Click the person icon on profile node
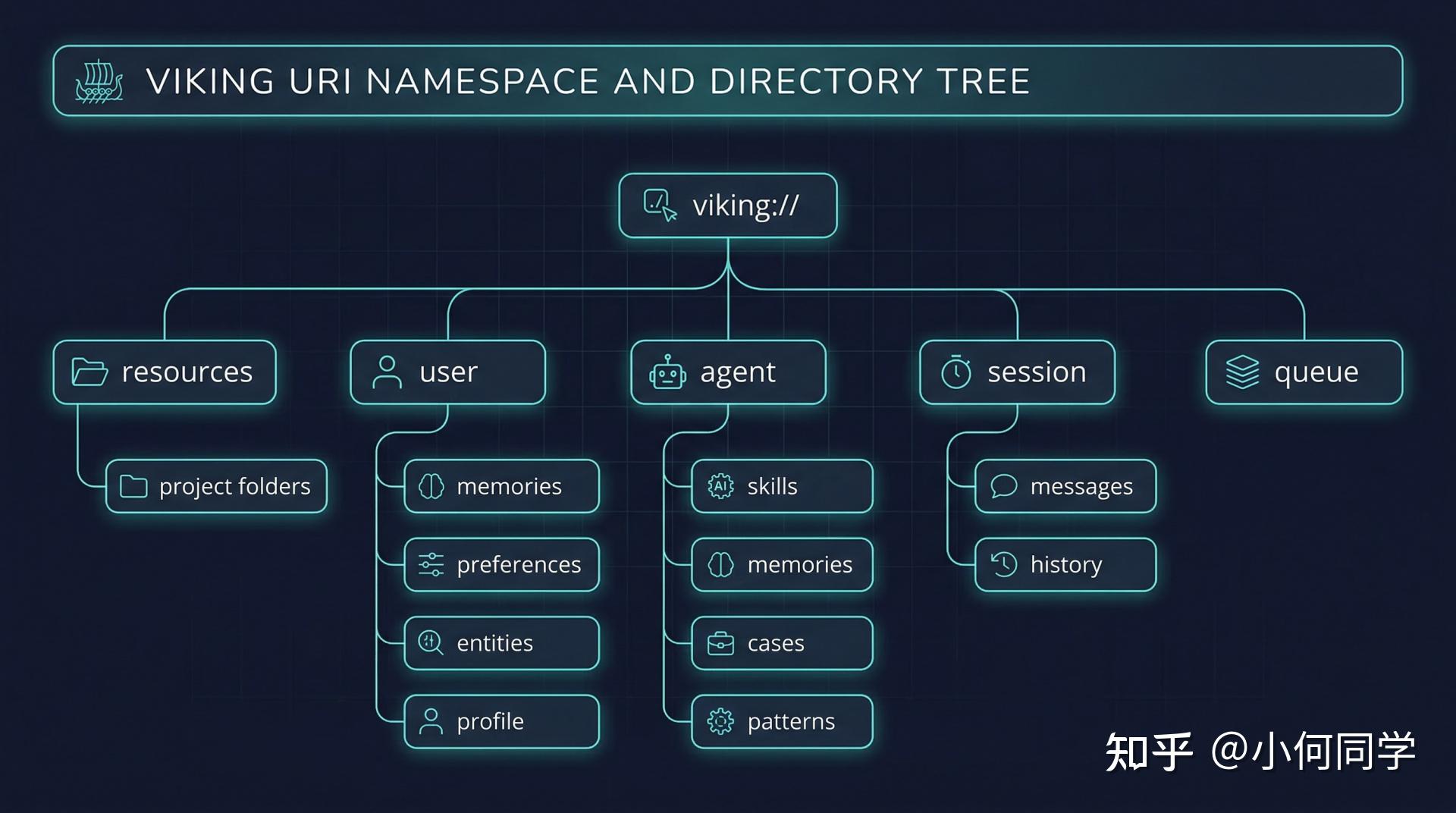Viewport: 1456px width, 813px height. (x=431, y=721)
